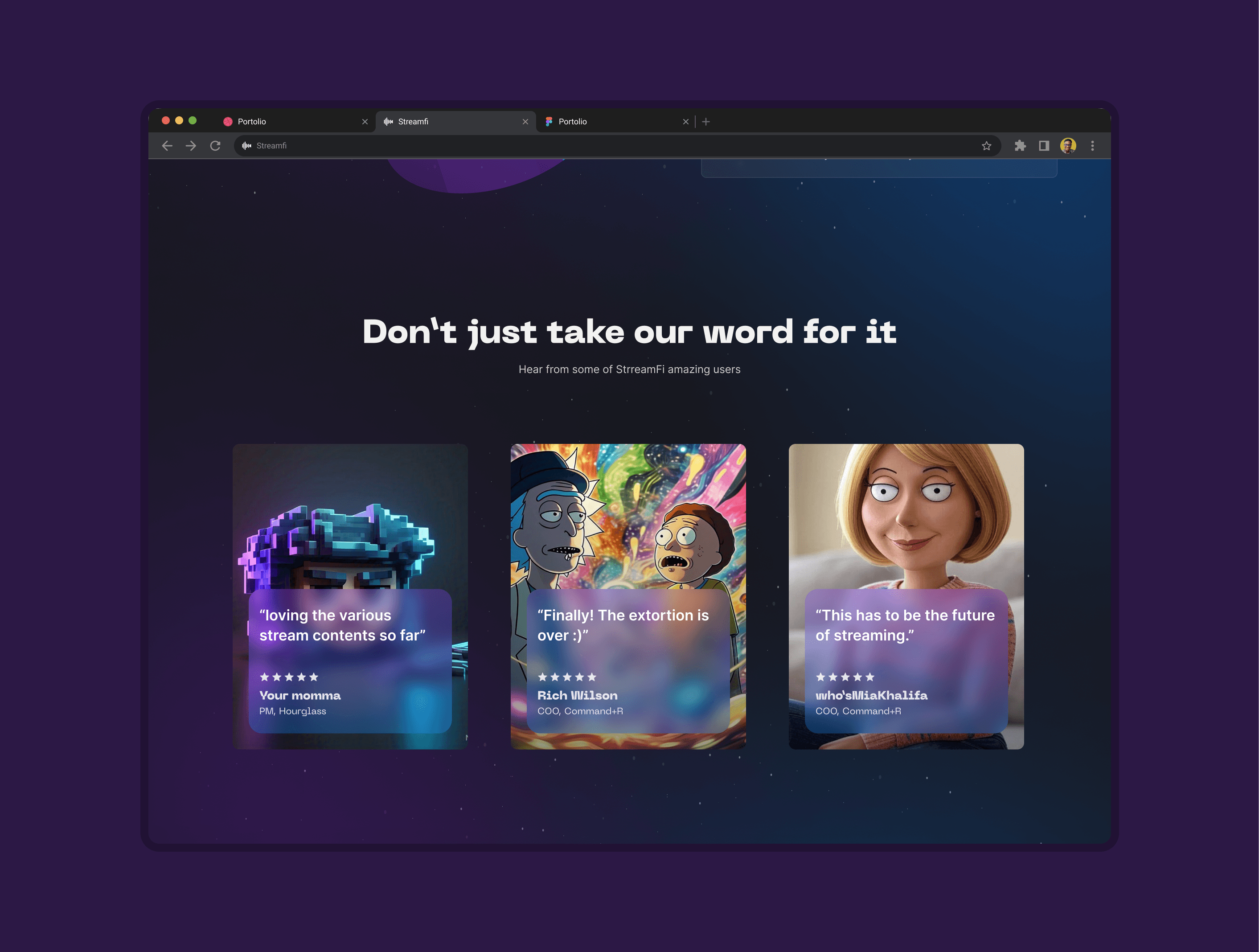Screen dimensions: 1259x952
Task: Close the Portolio tab with the Figma icon
Action: (x=686, y=122)
